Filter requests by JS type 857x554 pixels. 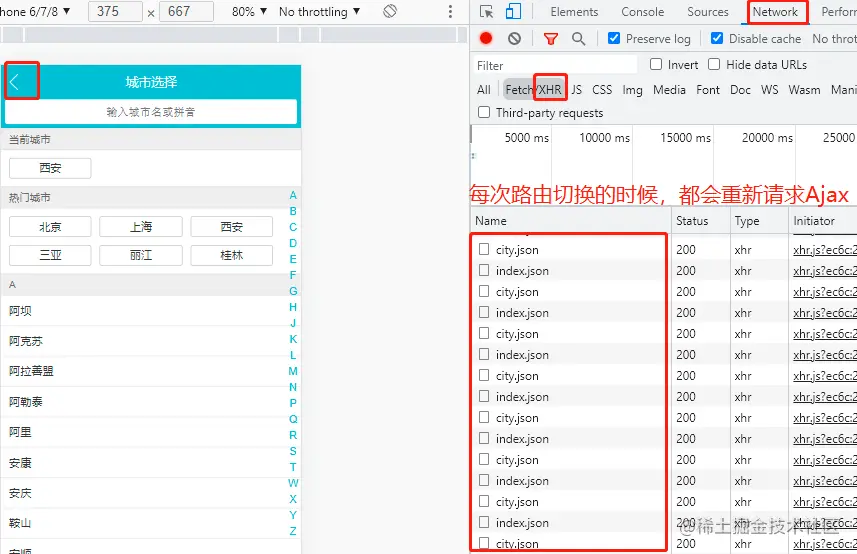(577, 90)
